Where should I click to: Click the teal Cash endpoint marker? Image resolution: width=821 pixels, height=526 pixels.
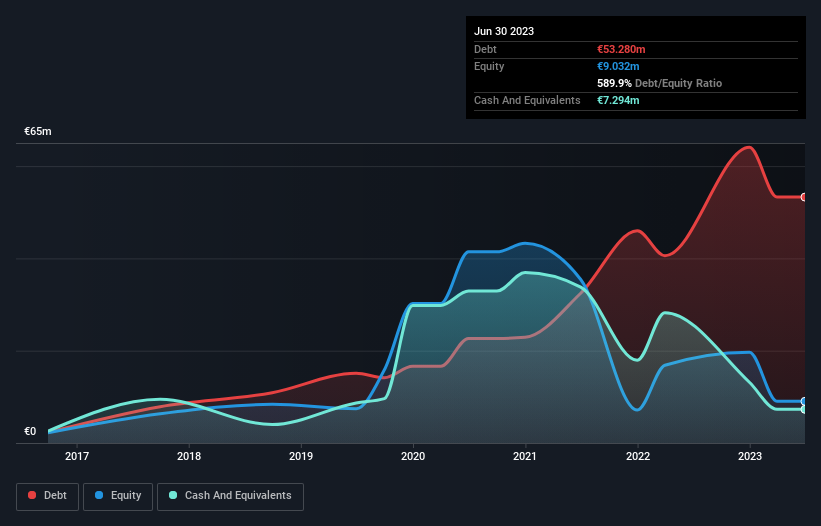pos(804,409)
